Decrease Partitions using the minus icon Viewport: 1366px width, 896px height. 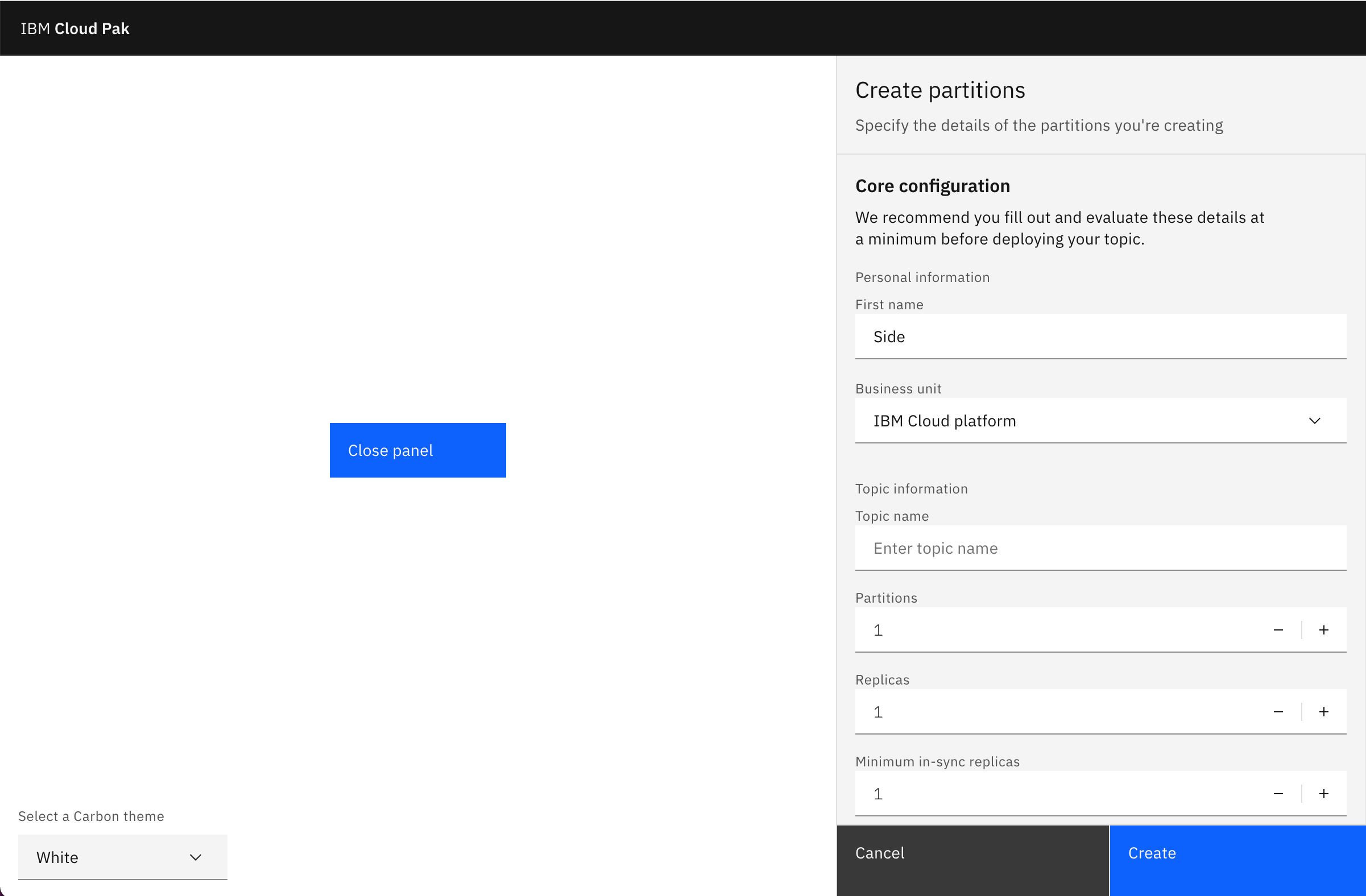(x=1278, y=629)
